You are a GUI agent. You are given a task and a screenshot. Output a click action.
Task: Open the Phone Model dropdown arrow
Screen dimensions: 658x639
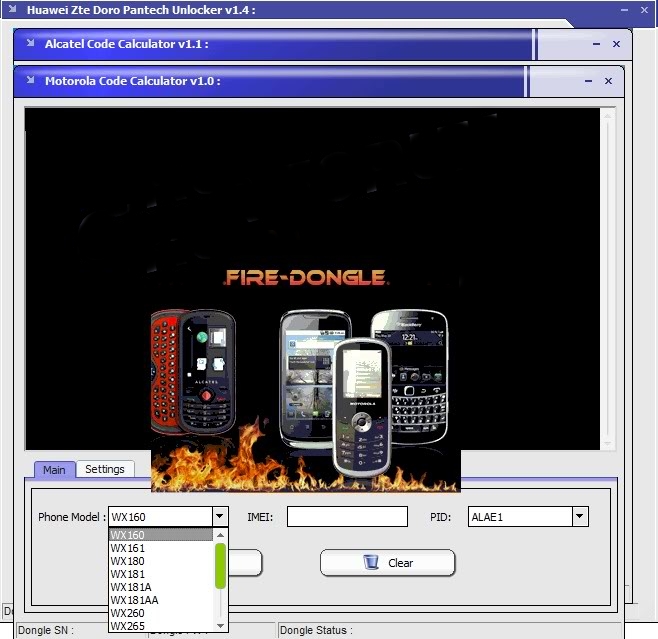(x=220, y=516)
